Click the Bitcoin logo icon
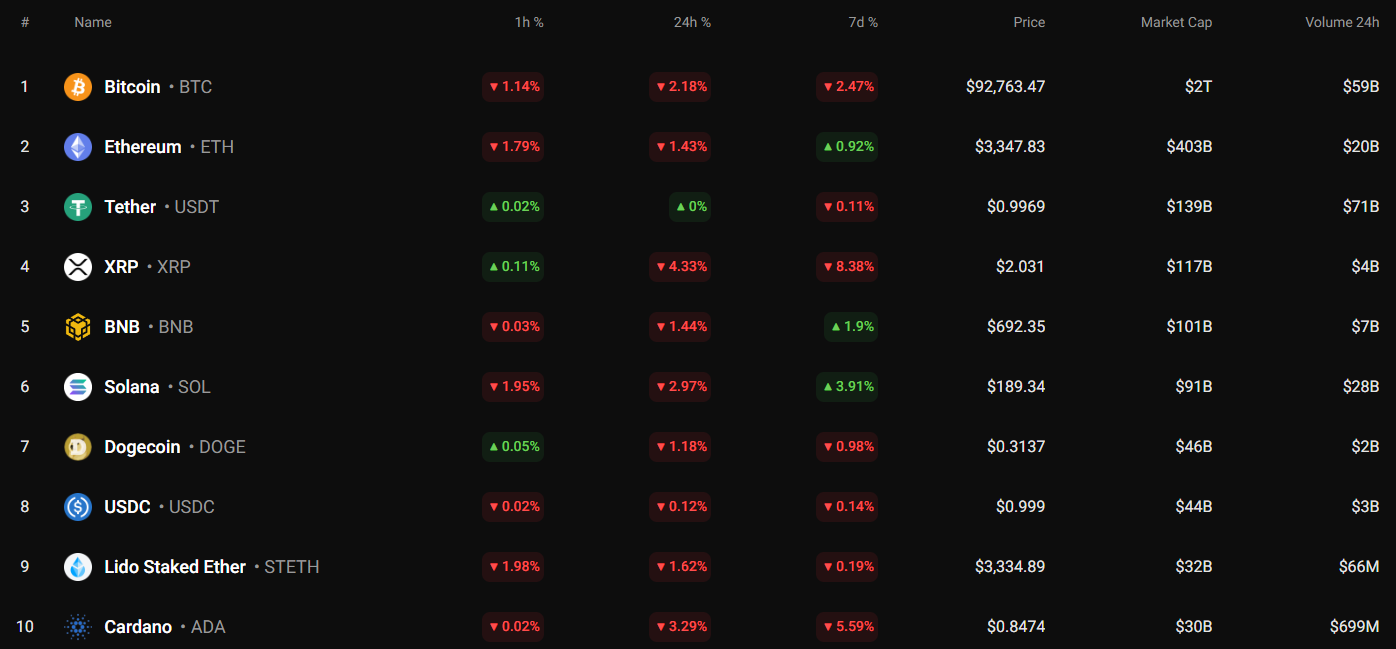Viewport: 1396px width, 649px height. pos(78,87)
